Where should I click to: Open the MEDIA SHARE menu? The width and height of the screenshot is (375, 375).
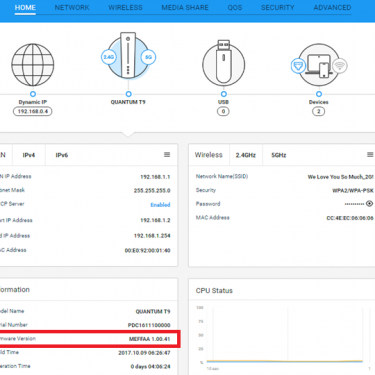185,8
